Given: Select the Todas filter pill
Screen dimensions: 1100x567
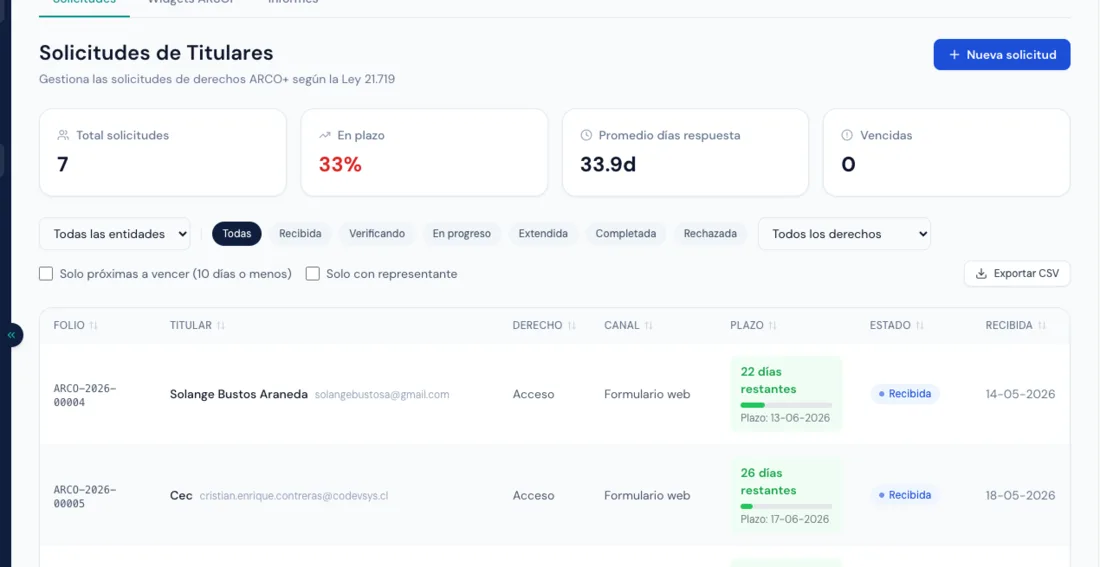Looking at the screenshot, I should point(237,234).
